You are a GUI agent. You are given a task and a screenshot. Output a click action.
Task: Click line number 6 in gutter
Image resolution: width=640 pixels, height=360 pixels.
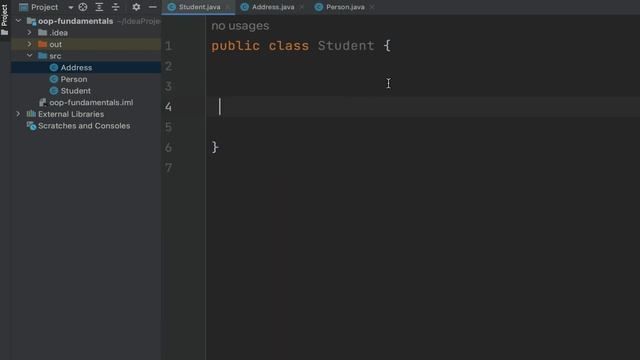tap(168, 147)
